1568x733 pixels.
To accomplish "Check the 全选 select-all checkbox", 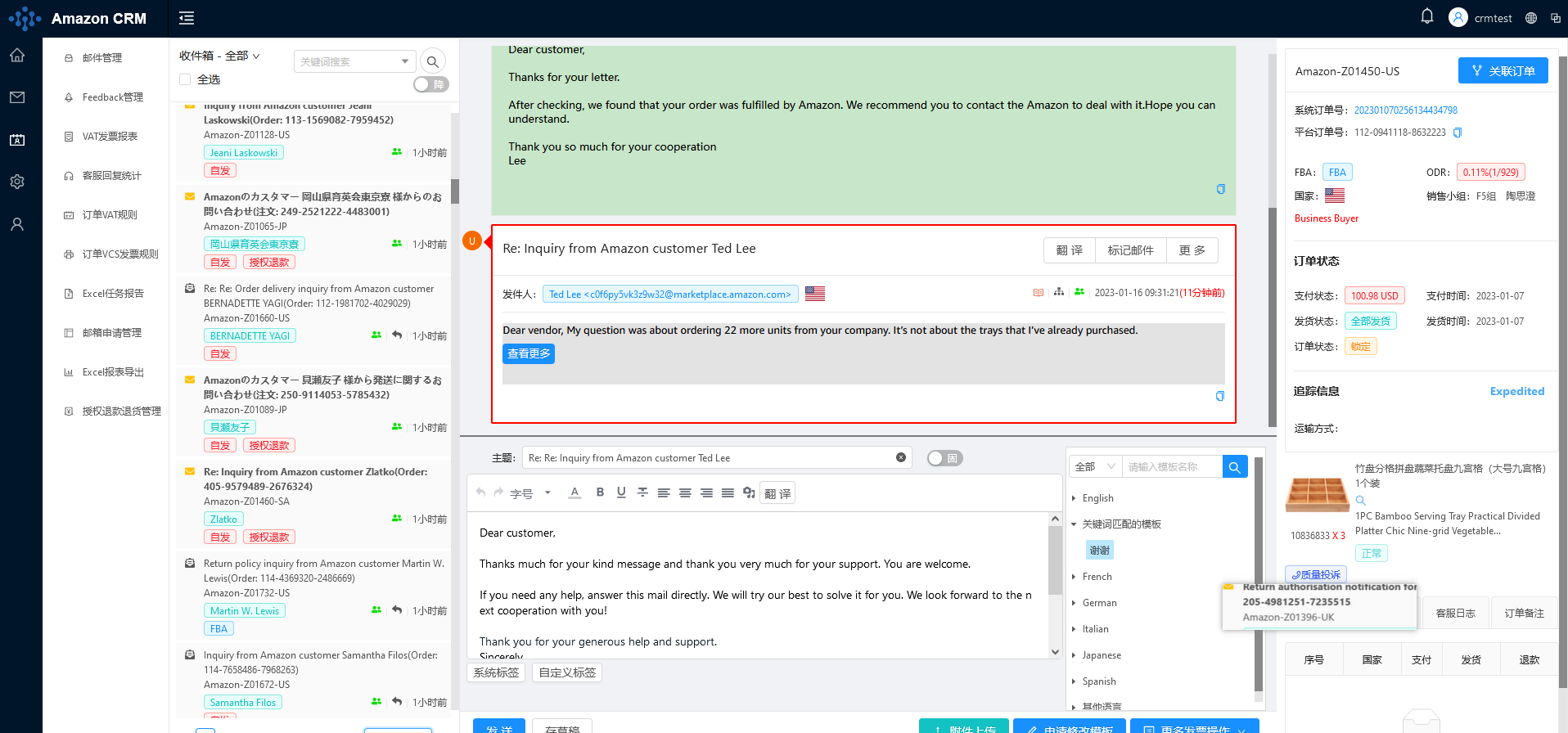I will click(x=185, y=79).
